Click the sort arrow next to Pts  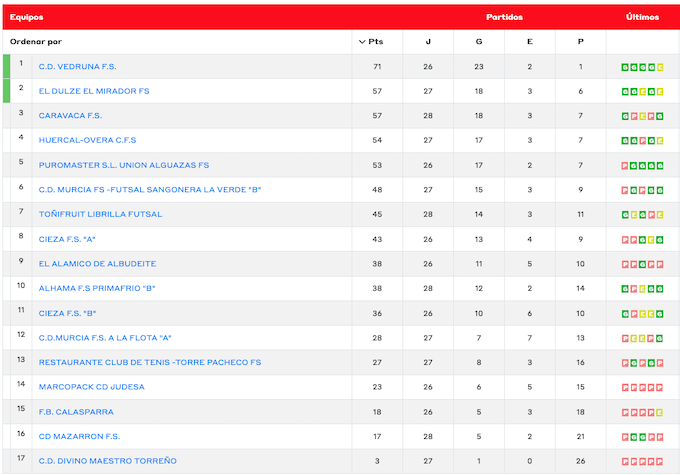[361, 42]
